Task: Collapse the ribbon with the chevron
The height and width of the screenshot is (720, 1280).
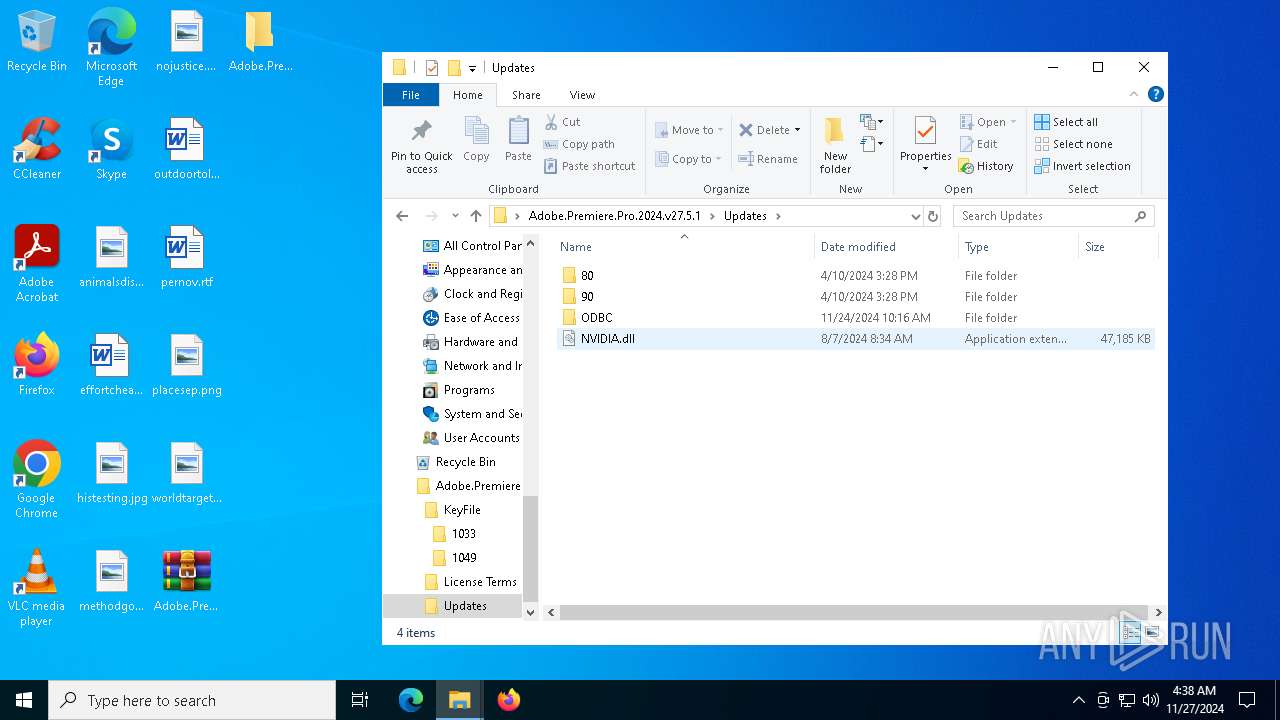Action: tap(1133, 95)
